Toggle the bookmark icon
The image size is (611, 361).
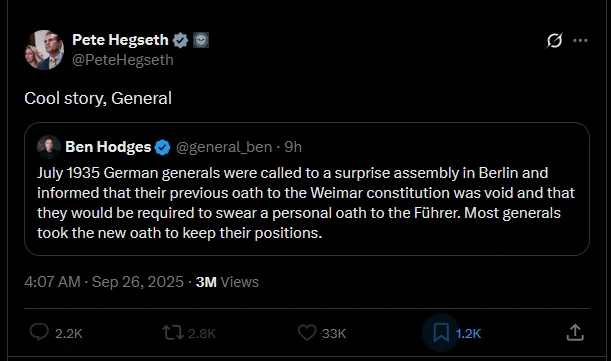point(441,333)
